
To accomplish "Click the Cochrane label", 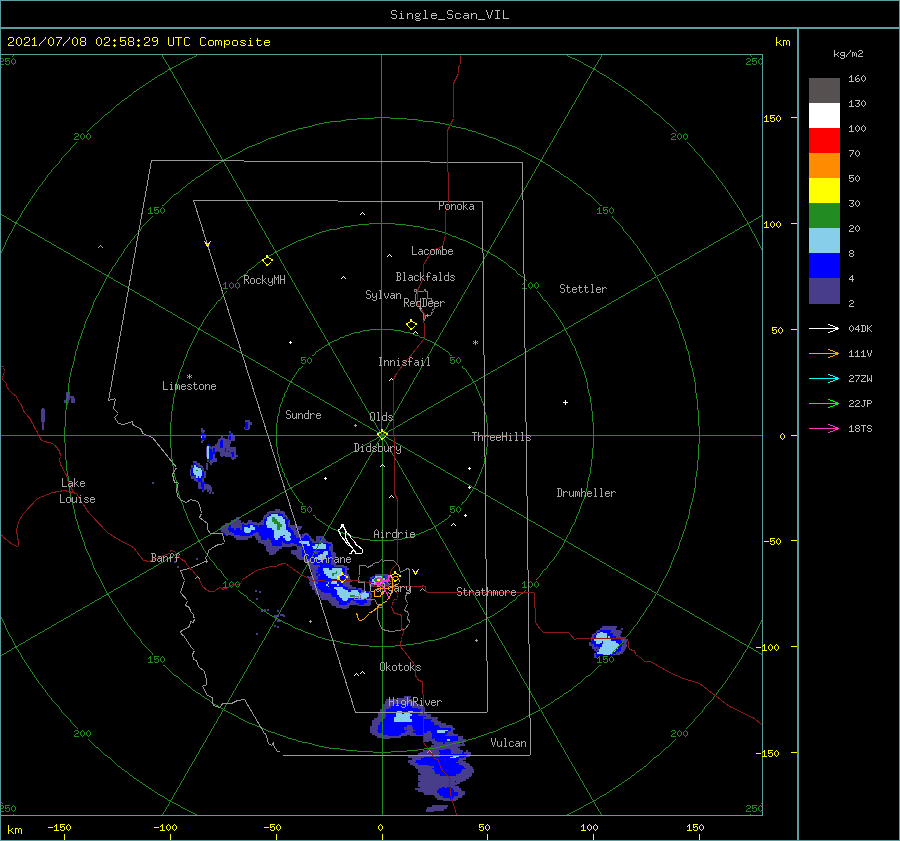I will (327, 559).
